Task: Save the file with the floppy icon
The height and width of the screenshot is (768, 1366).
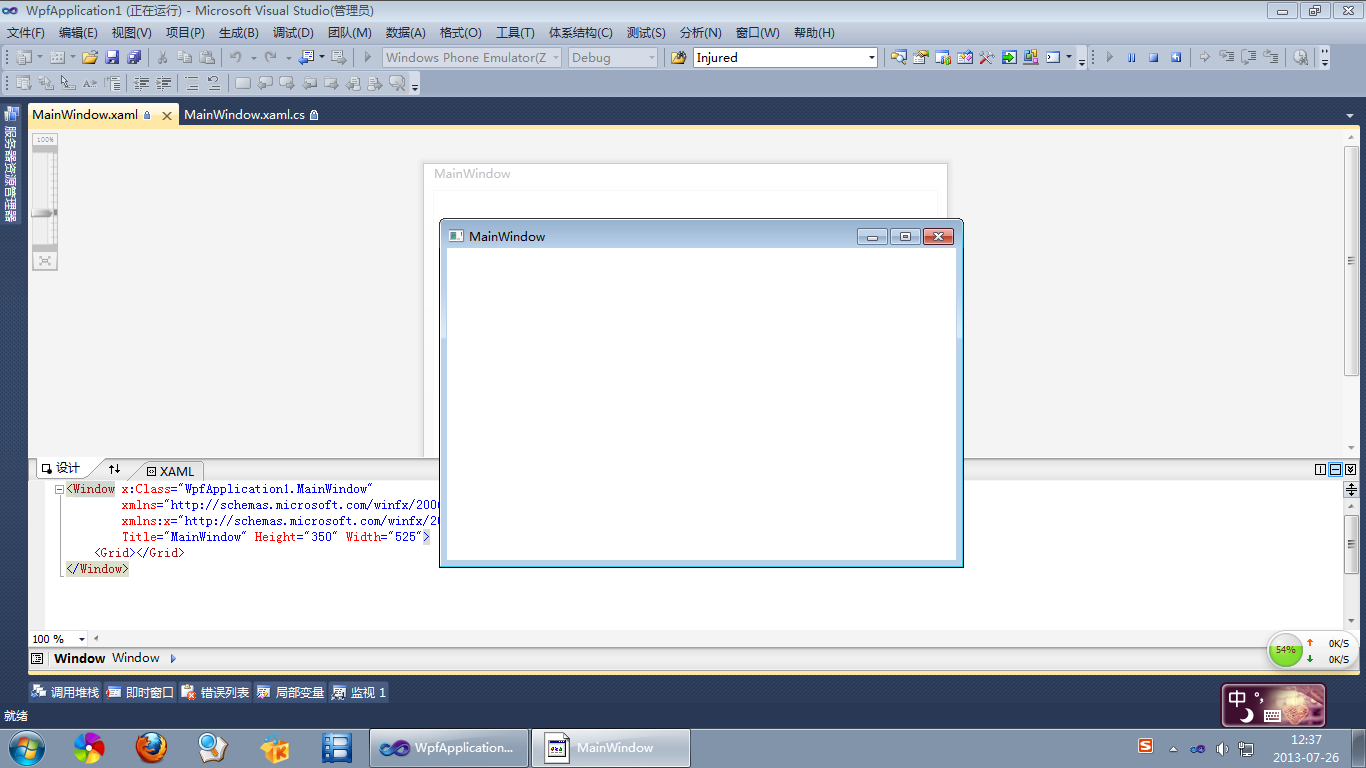Action: 112,58
